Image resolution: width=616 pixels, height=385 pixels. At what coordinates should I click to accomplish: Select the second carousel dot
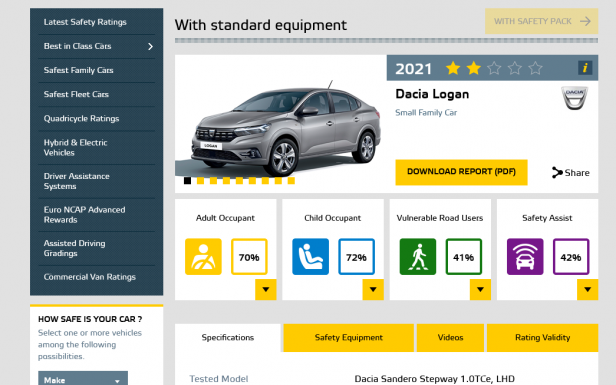[x=200, y=181]
